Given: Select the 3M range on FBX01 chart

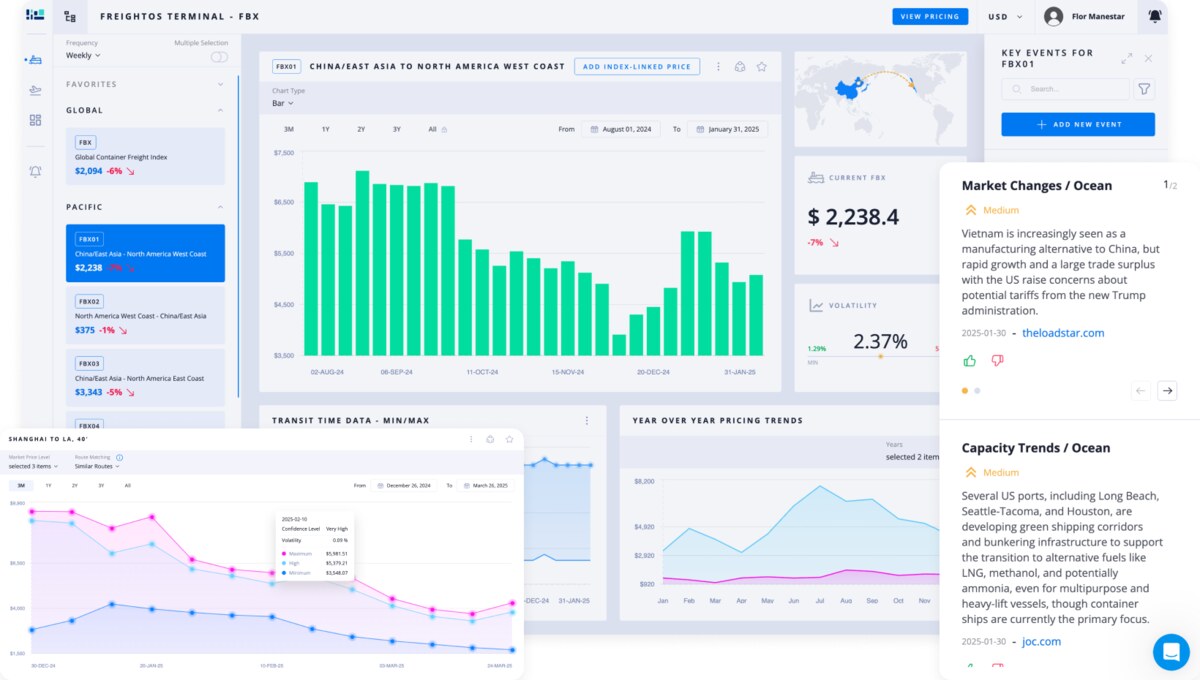Looking at the screenshot, I should coord(288,129).
